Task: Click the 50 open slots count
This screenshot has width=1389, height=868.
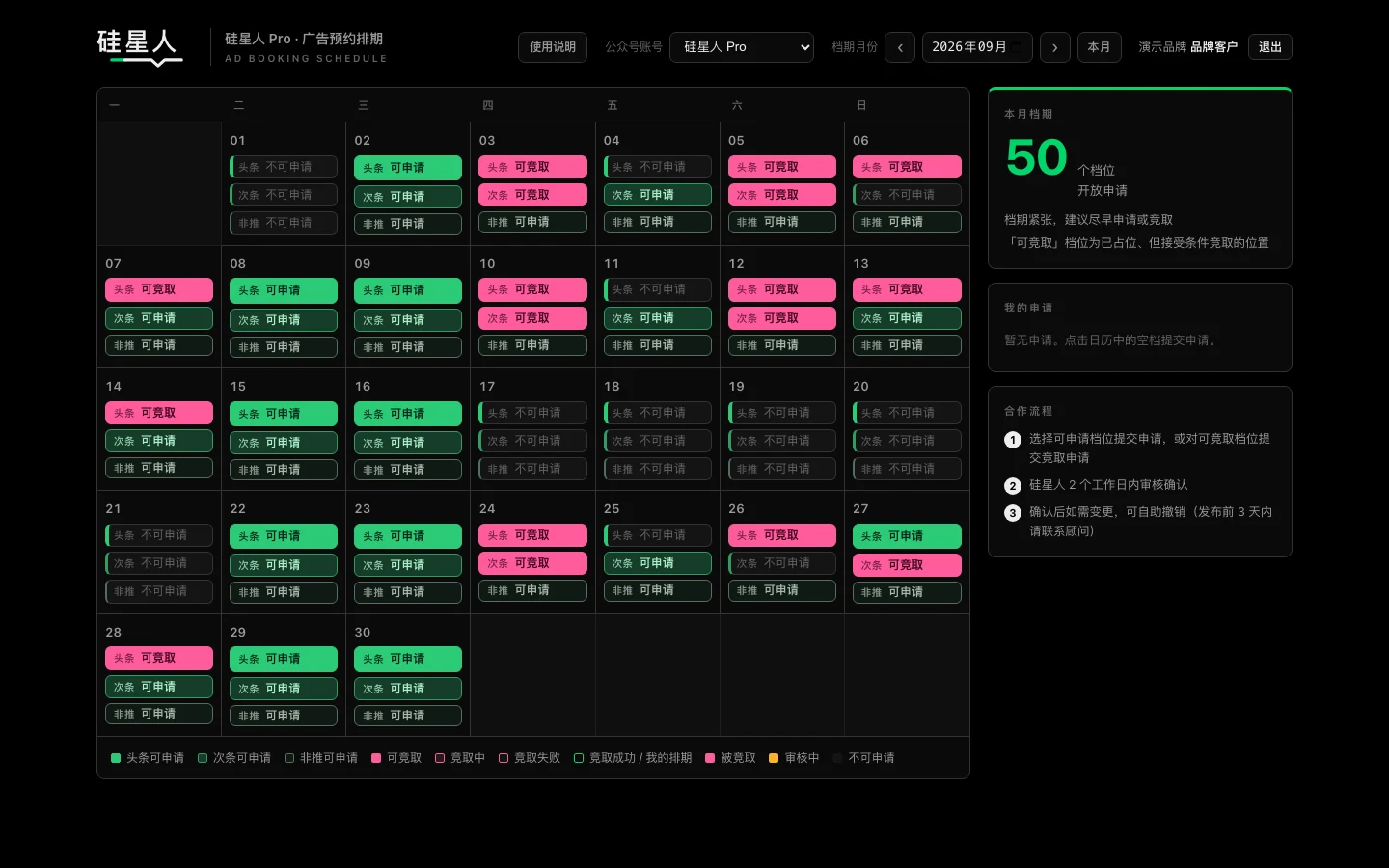Action: click(x=1037, y=157)
